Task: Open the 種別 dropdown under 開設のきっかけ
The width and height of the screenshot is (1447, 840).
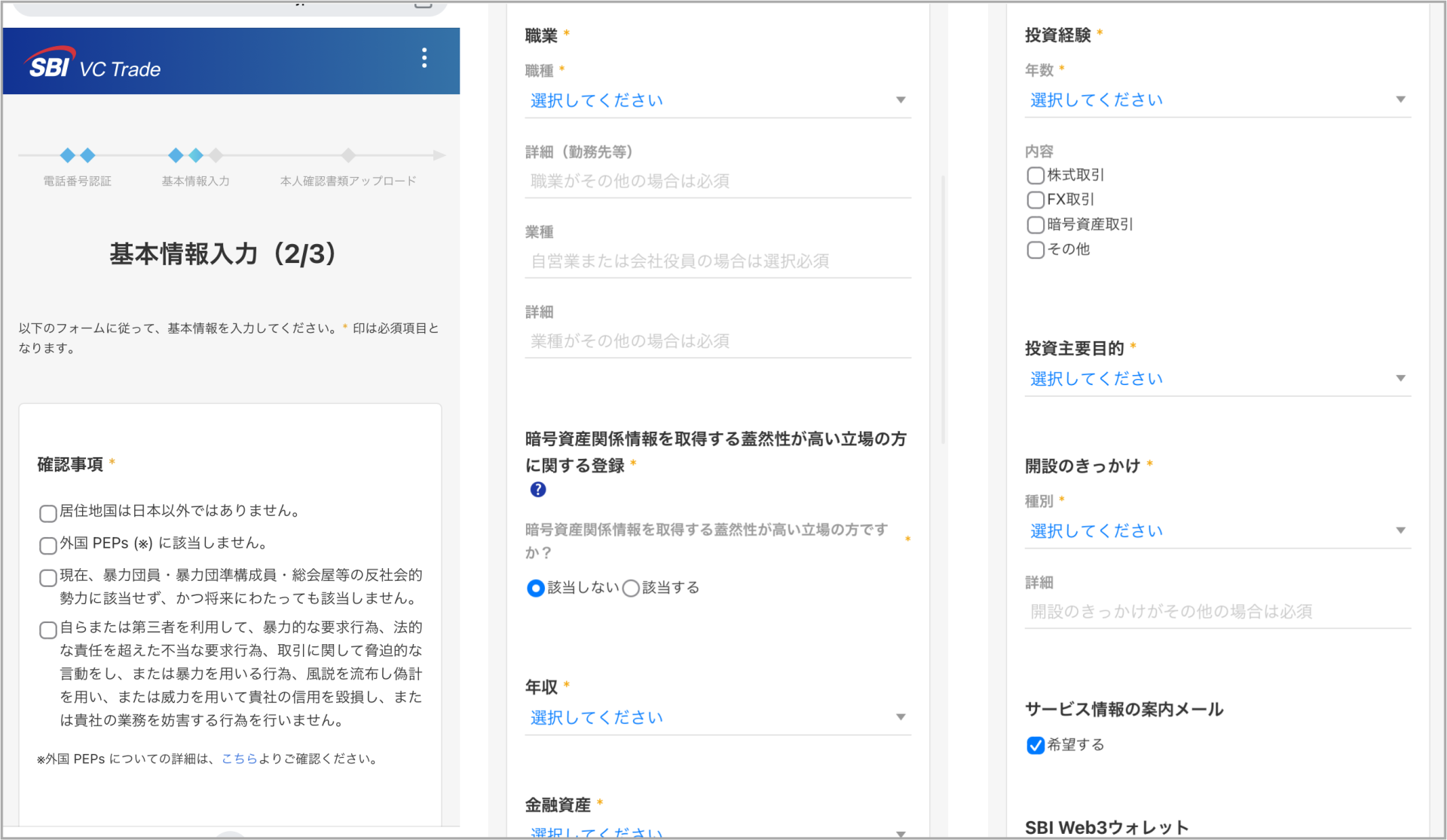Action: point(1216,530)
